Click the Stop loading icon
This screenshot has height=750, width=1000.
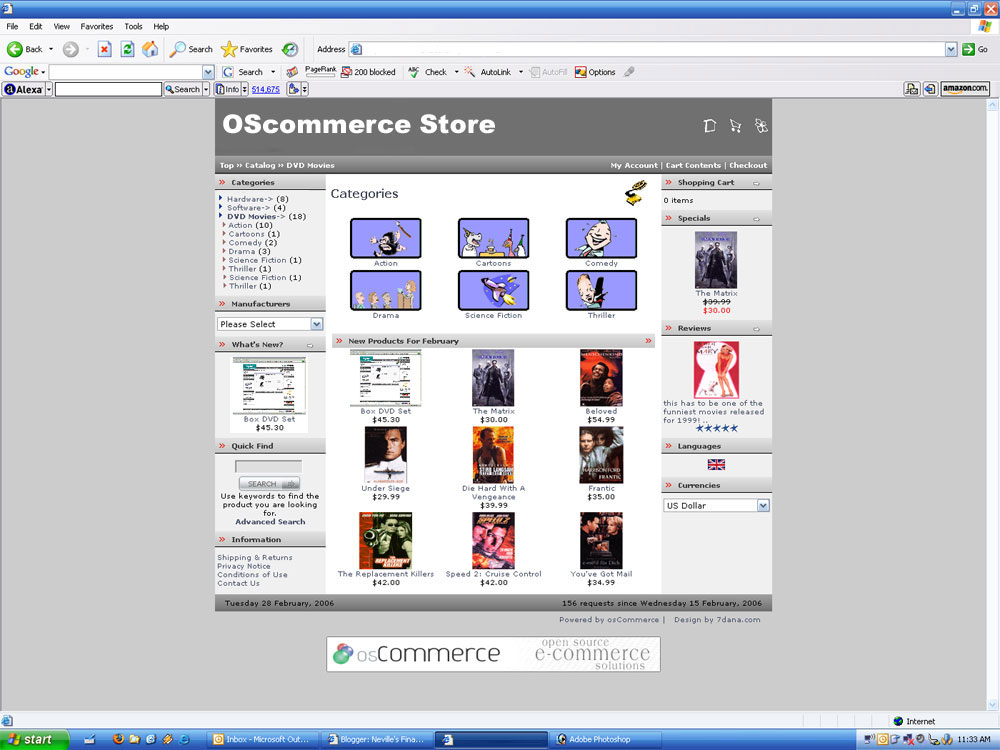[104, 49]
